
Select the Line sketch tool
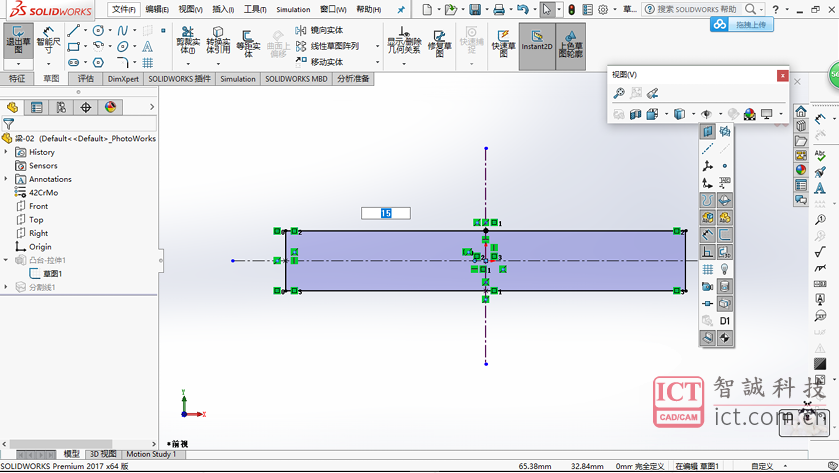pyautogui.click(x=73, y=30)
